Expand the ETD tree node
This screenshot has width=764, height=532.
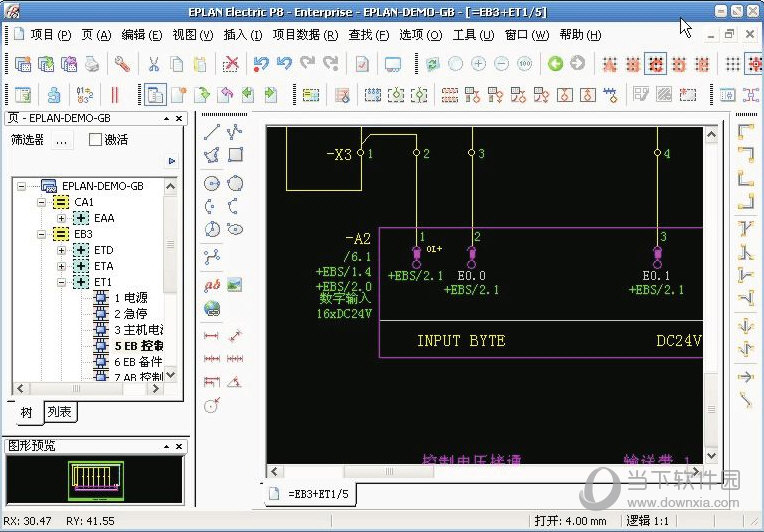click(61, 250)
